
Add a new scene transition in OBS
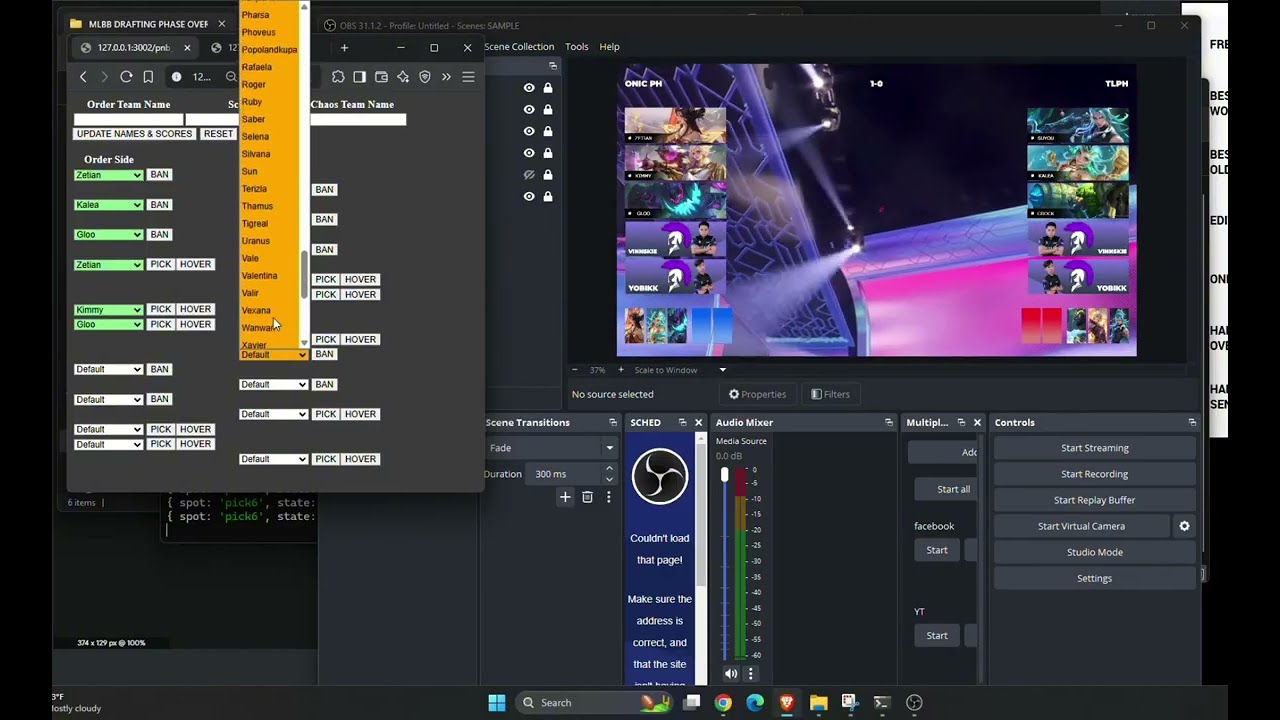tap(565, 497)
